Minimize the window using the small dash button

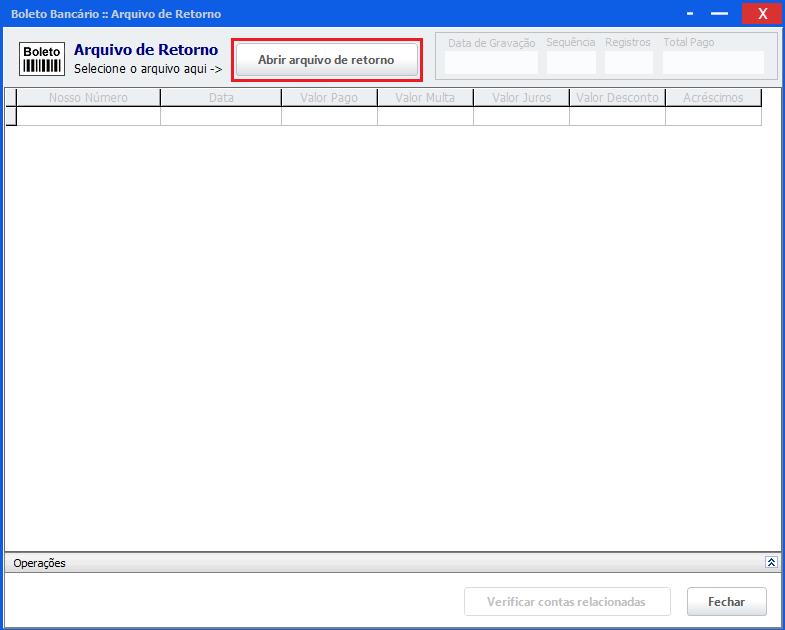click(x=690, y=14)
